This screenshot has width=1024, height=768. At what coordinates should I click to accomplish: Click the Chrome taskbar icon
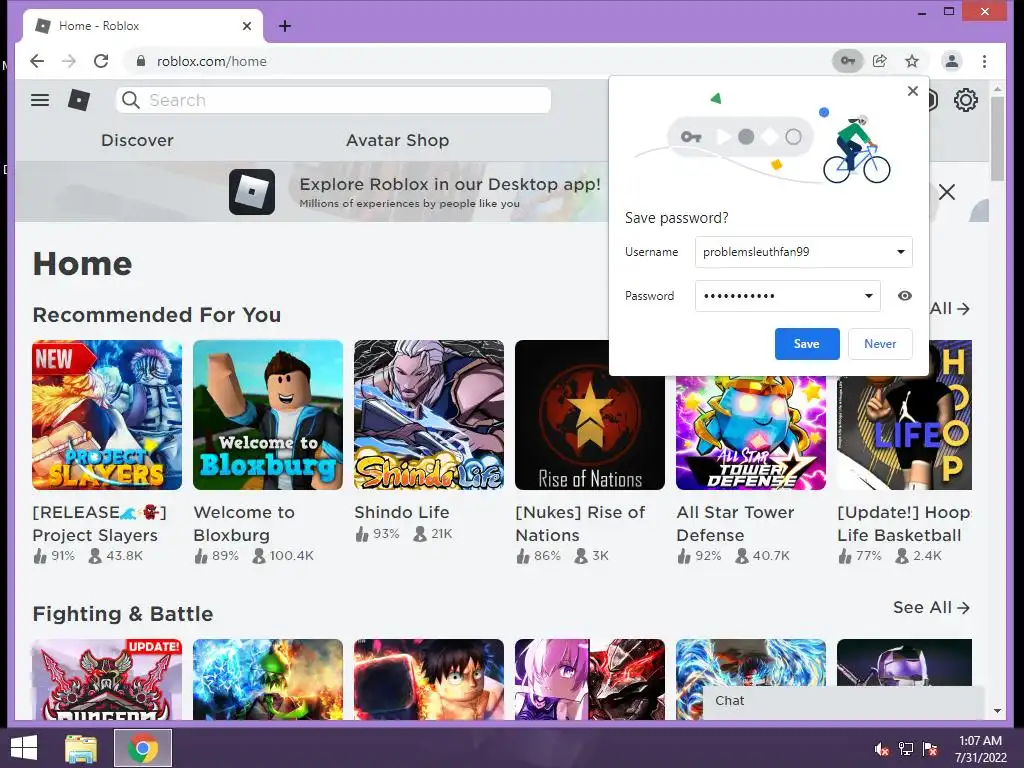pos(142,748)
